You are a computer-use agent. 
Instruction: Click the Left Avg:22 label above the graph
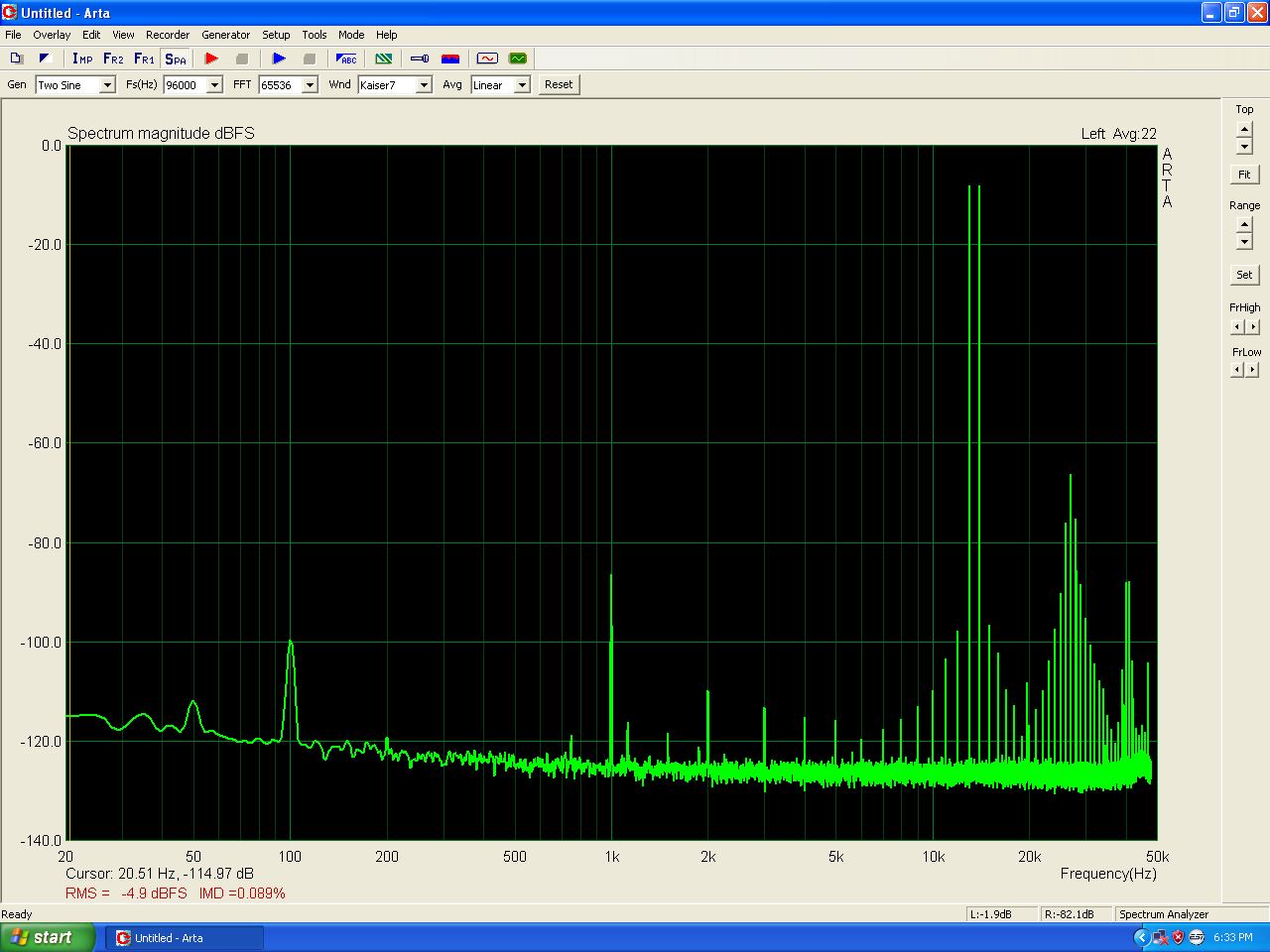(1119, 134)
